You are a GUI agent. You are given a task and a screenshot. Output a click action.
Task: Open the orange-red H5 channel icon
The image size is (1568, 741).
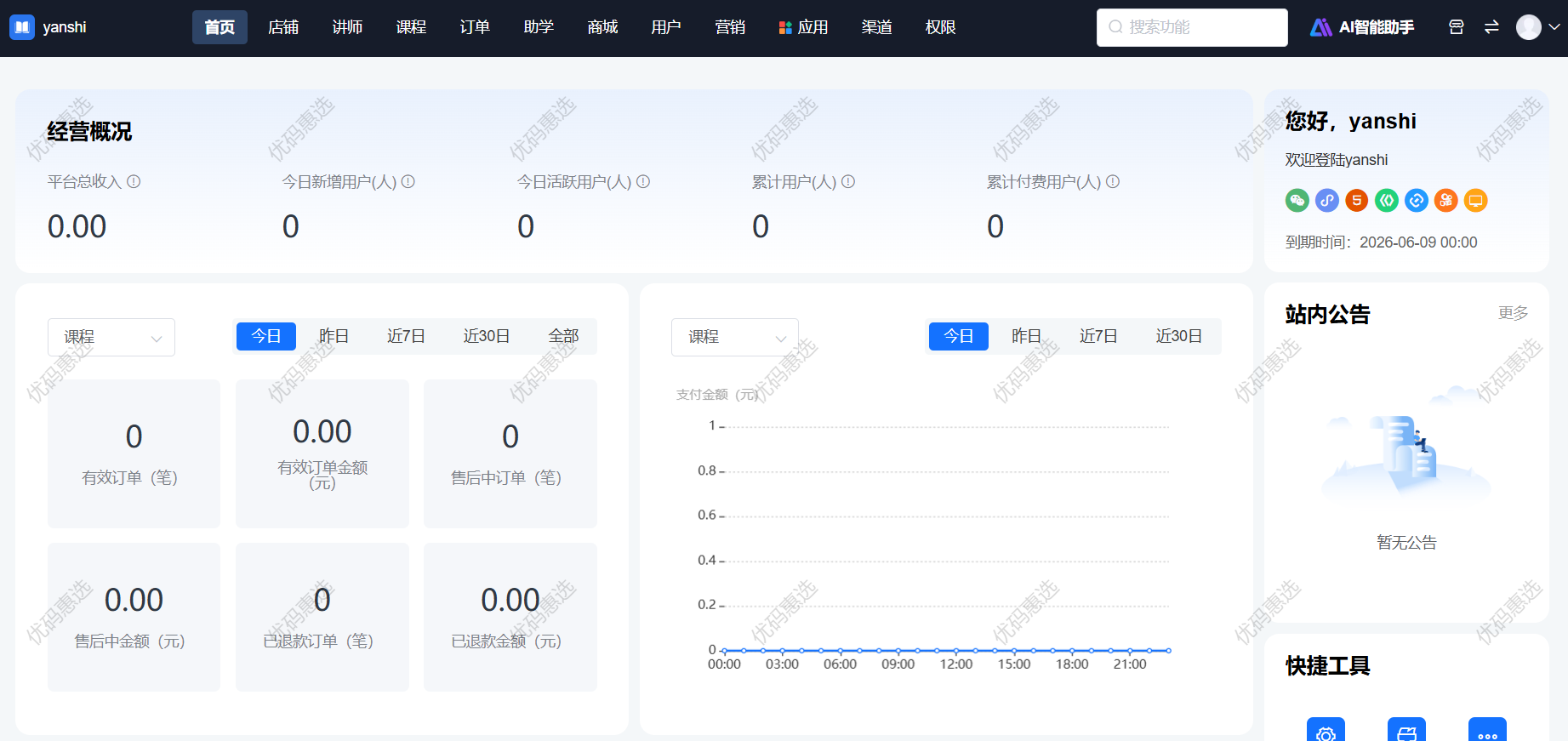[x=1356, y=201]
